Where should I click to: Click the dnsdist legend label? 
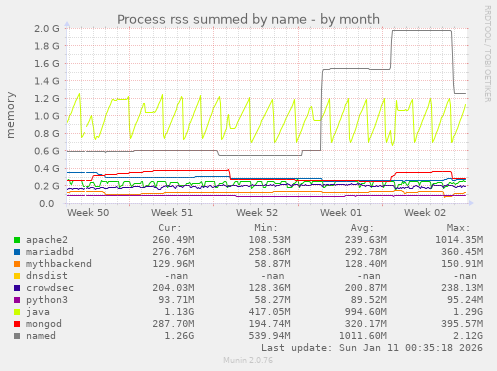[x=47, y=276]
